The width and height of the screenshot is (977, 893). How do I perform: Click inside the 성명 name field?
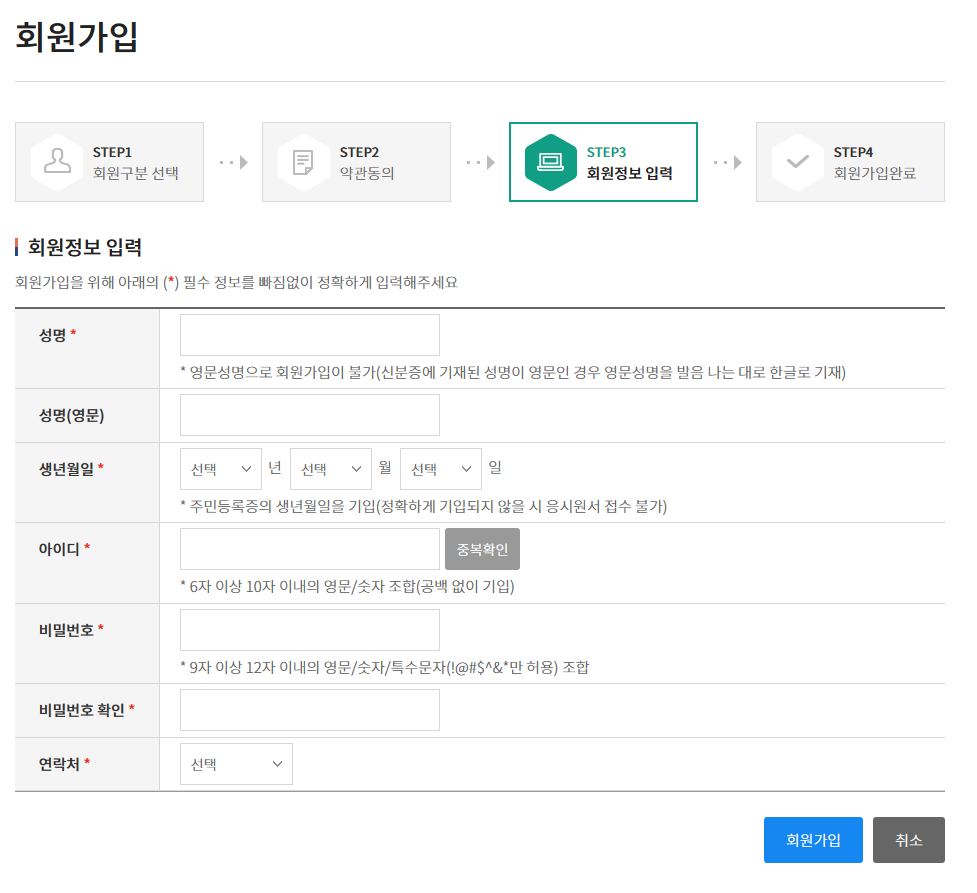pyautogui.click(x=309, y=334)
